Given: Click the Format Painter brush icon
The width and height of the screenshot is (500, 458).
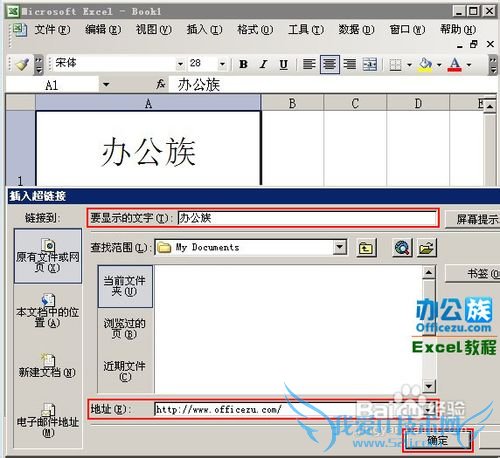Looking at the screenshot, I should tap(22, 64).
